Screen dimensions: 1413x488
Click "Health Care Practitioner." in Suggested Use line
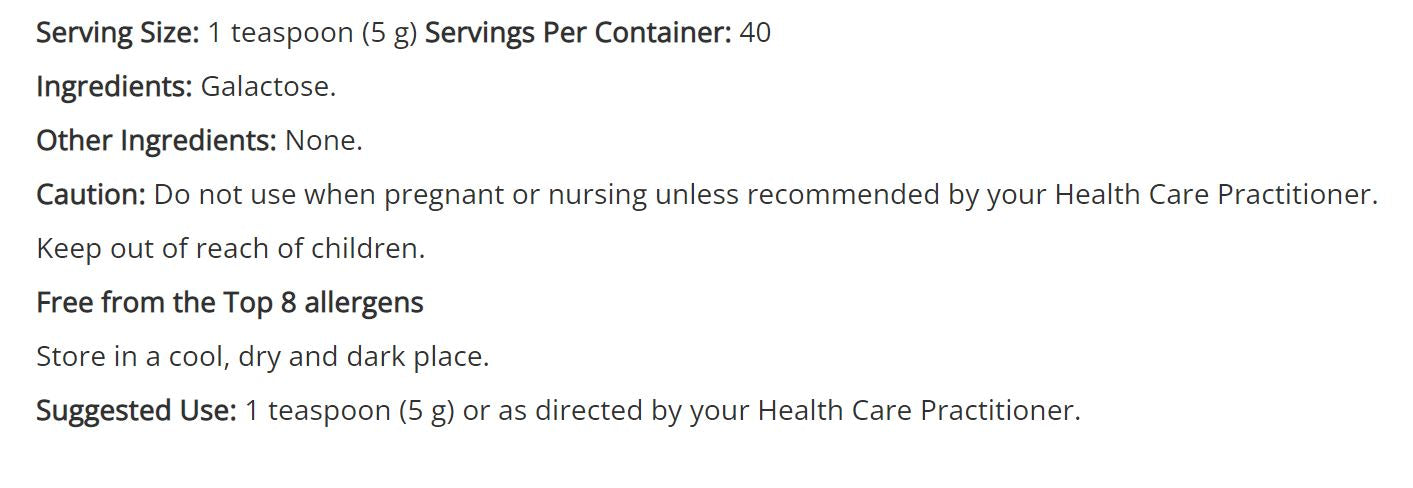pyautogui.click(x=919, y=411)
